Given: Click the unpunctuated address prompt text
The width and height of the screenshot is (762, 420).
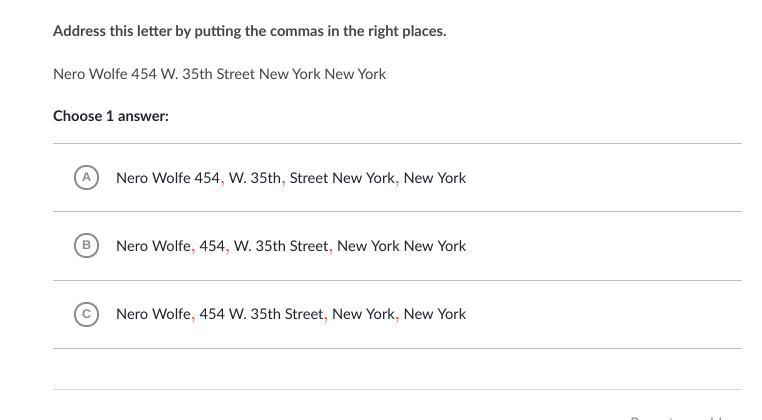Looking at the screenshot, I should 219,74.
